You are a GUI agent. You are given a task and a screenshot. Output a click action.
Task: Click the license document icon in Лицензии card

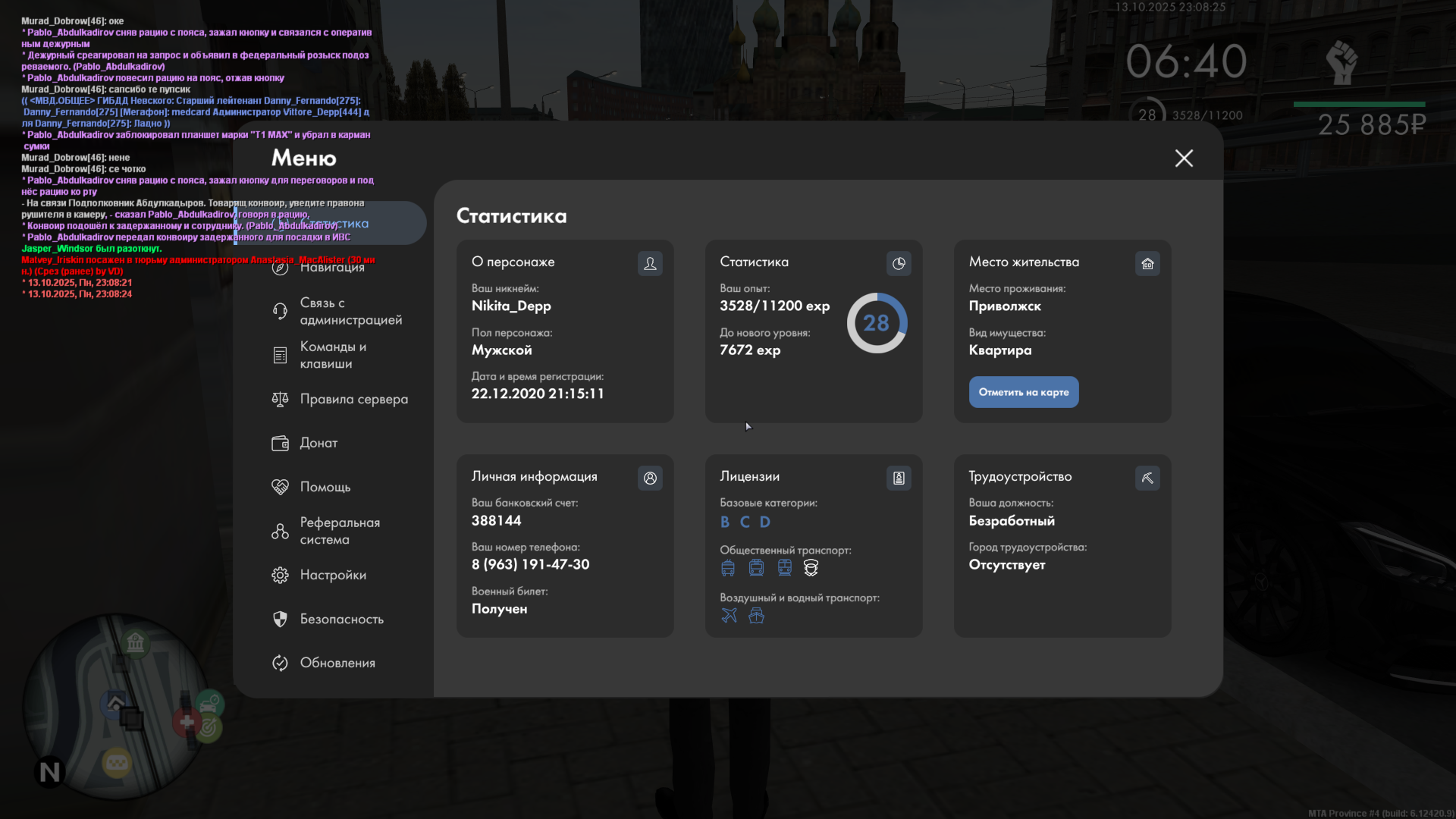[x=899, y=478]
